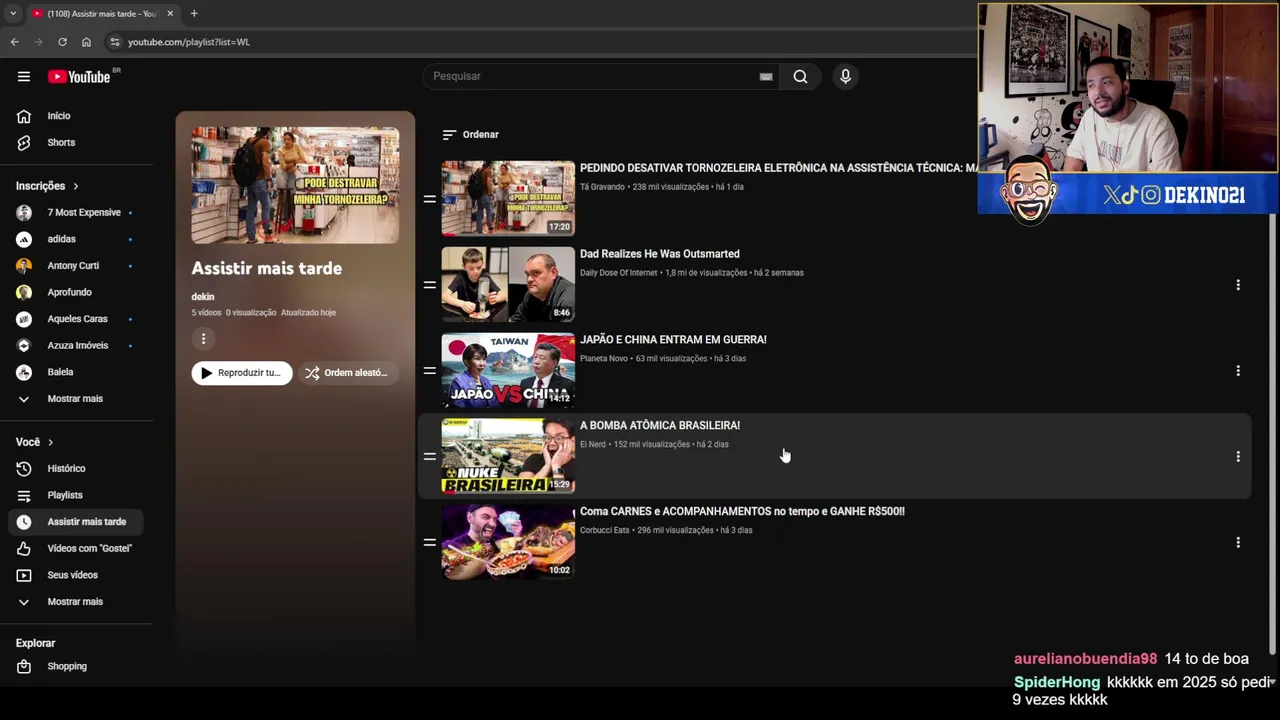Image resolution: width=1280 pixels, height=720 pixels.
Task: Open Shorts from the sidebar
Action: [x=75, y=142]
